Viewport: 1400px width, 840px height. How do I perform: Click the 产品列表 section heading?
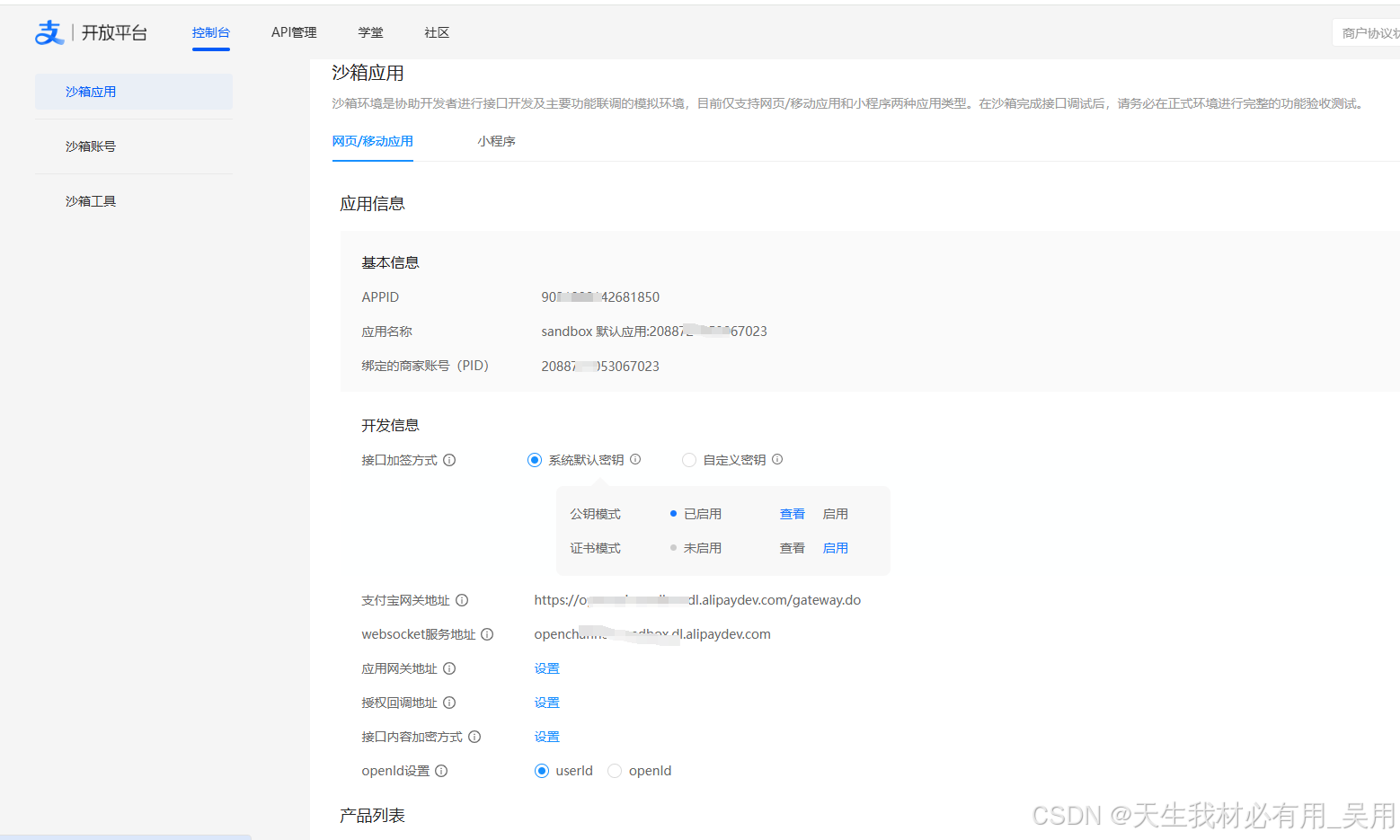coord(372,816)
